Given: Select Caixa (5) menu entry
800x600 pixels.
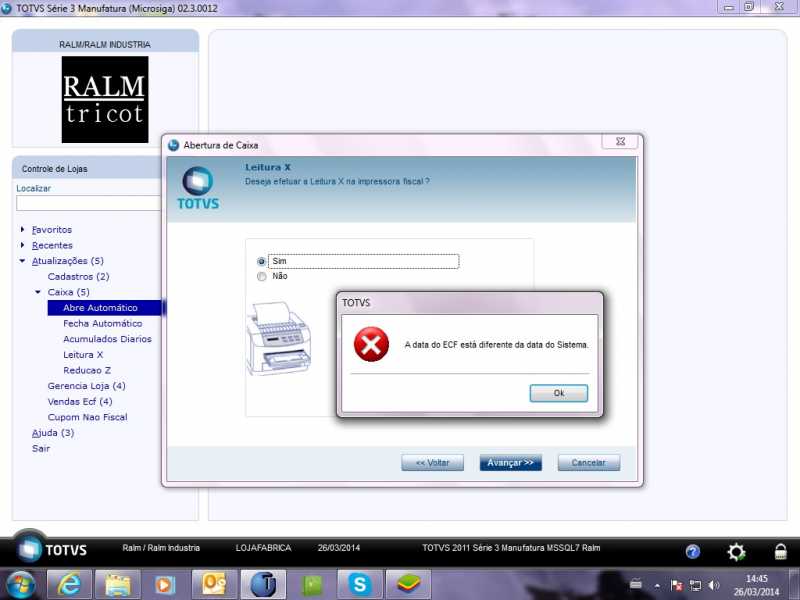Looking at the screenshot, I should click(68, 292).
